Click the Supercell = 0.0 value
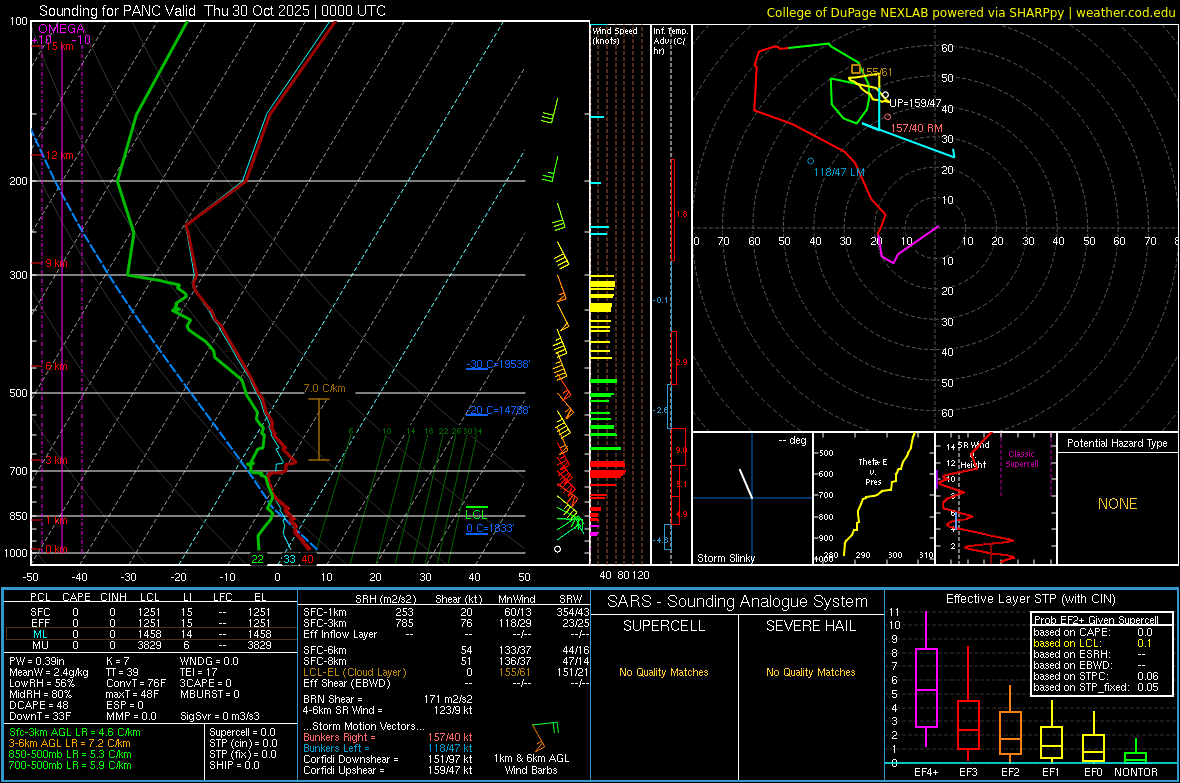The width and height of the screenshot is (1180, 783). click(242, 732)
